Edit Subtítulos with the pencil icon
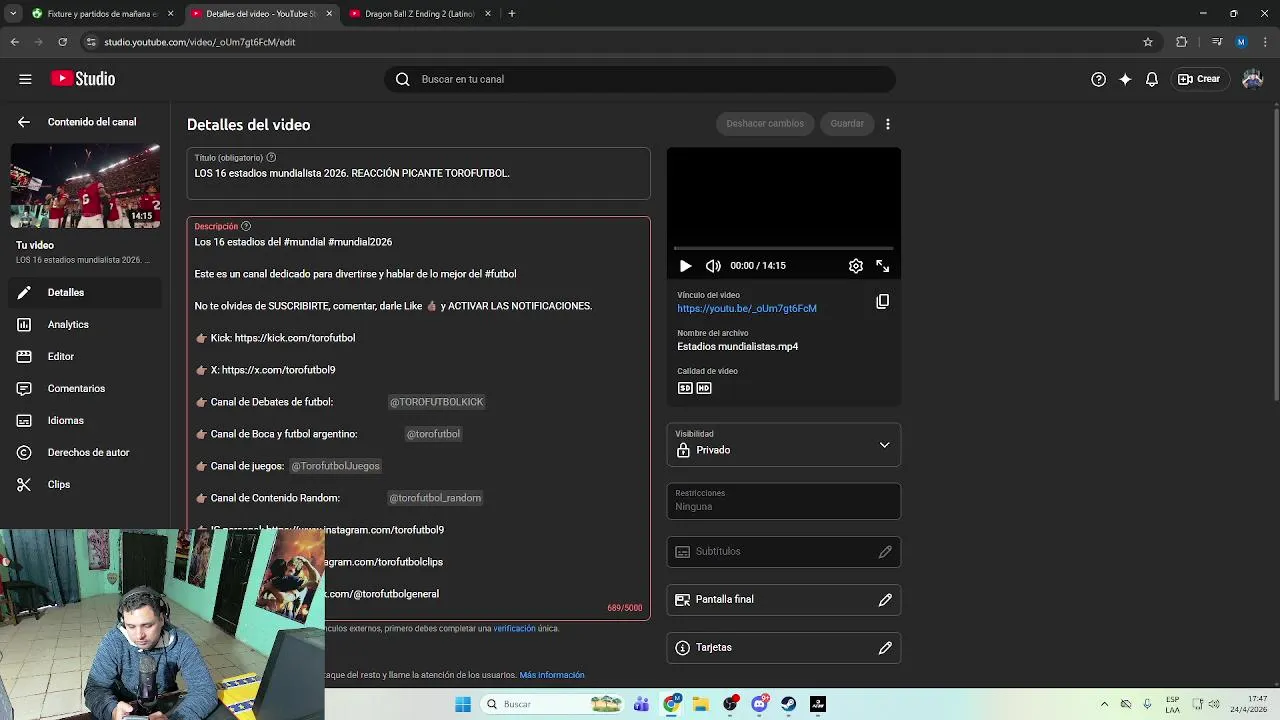Screen dimensions: 1280x720 point(885,552)
